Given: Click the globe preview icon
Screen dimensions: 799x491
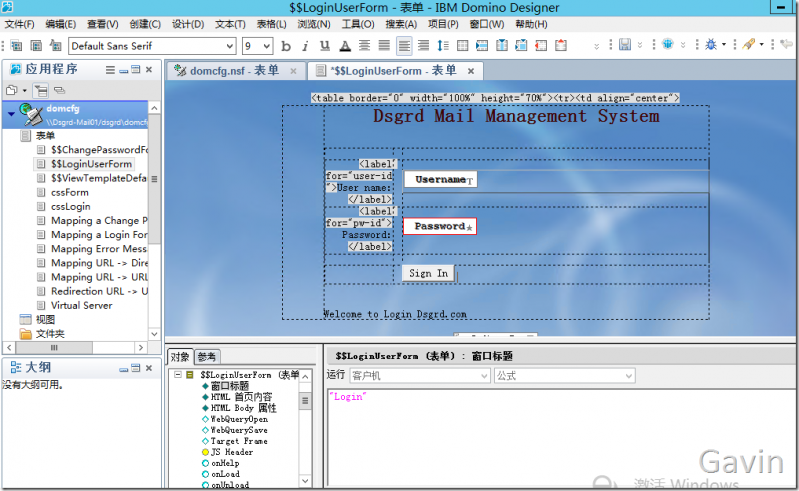Looking at the screenshot, I should click(x=668, y=44).
